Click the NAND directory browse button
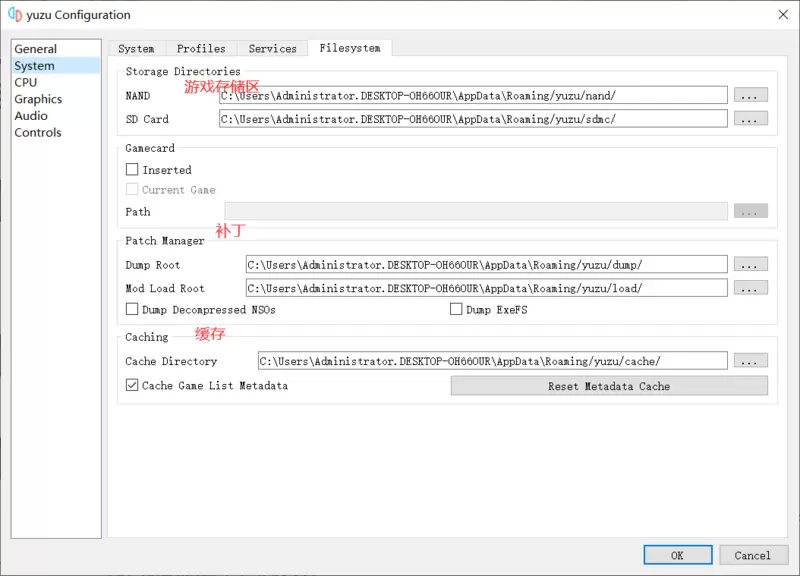 click(751, 95)
